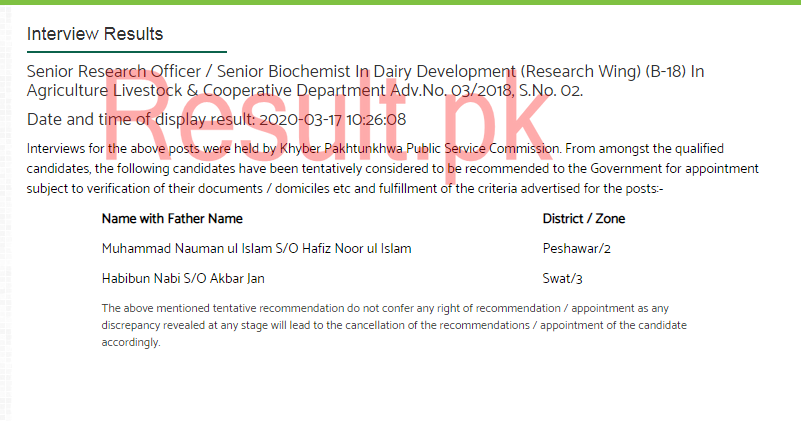Click the Peshawar/2 district entry
Screen dimensions: 801x421
click(x=576, y=249)
